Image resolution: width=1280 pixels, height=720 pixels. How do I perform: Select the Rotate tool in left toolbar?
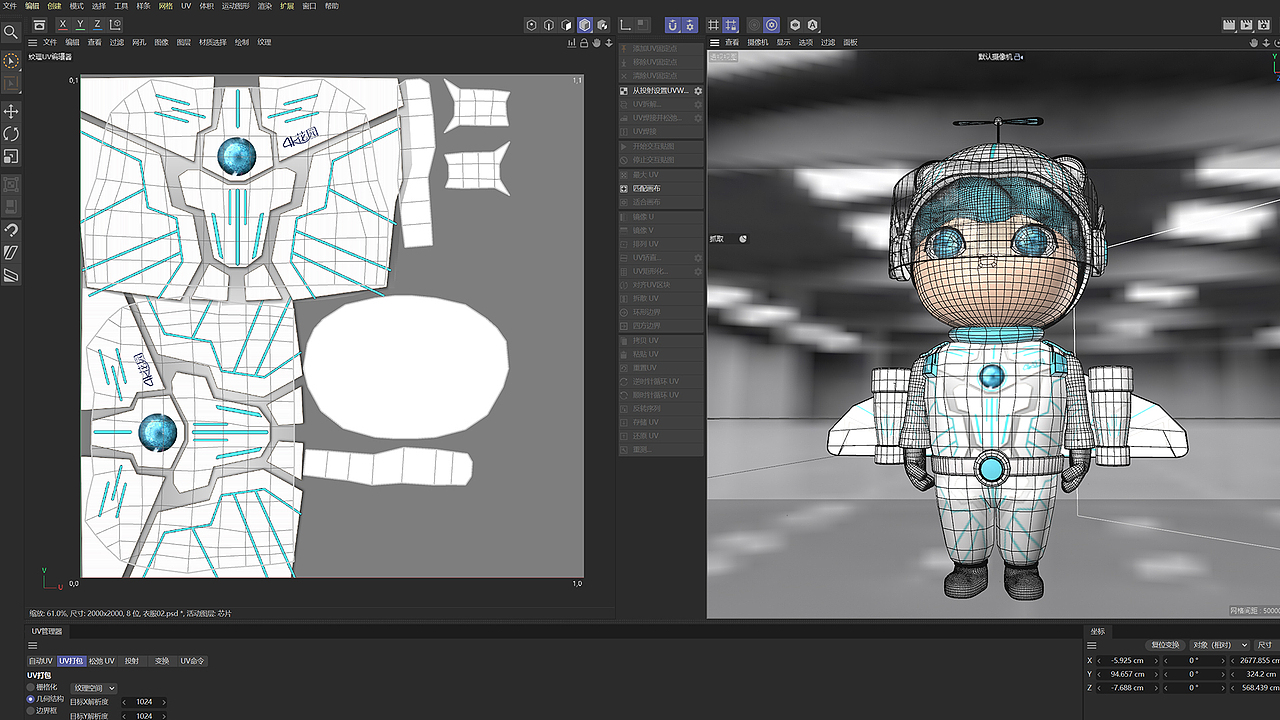[11, 134]
